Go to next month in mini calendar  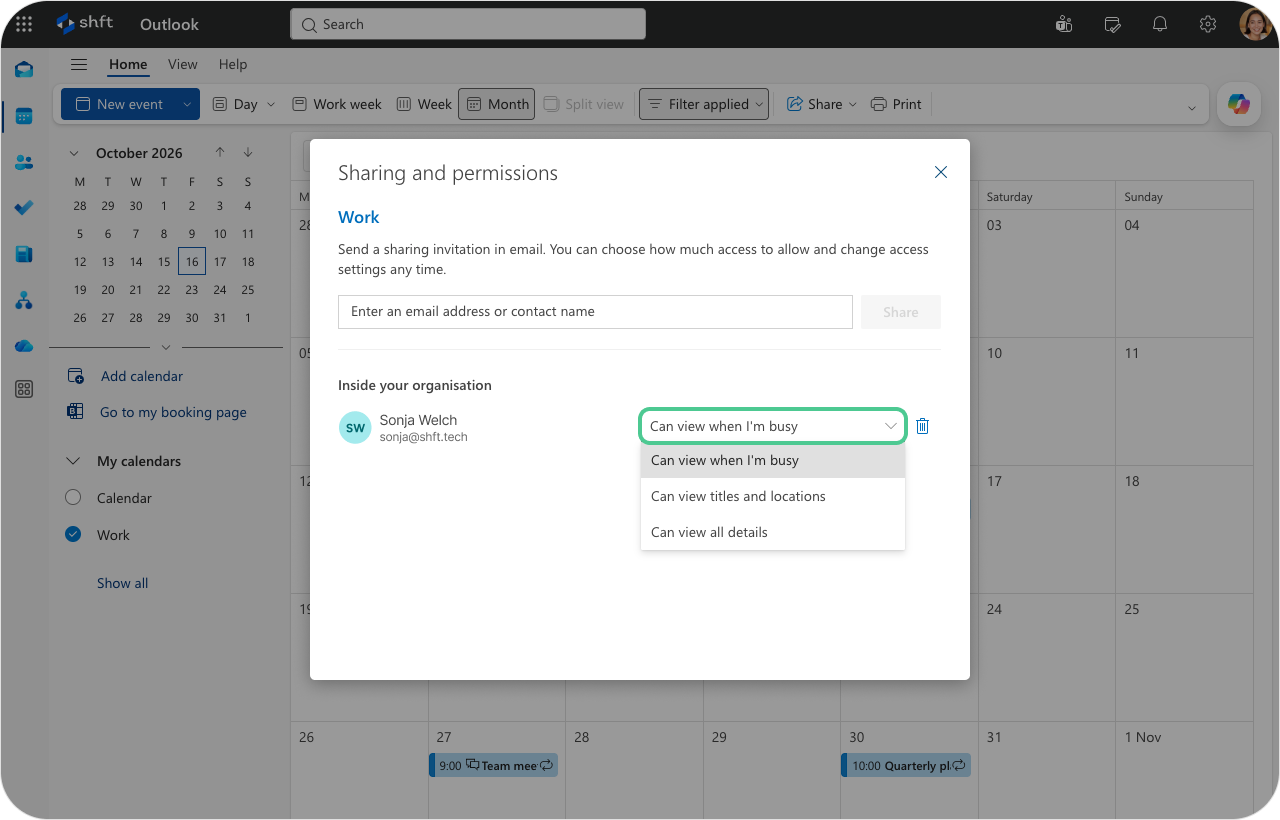(x=248, y=153)
